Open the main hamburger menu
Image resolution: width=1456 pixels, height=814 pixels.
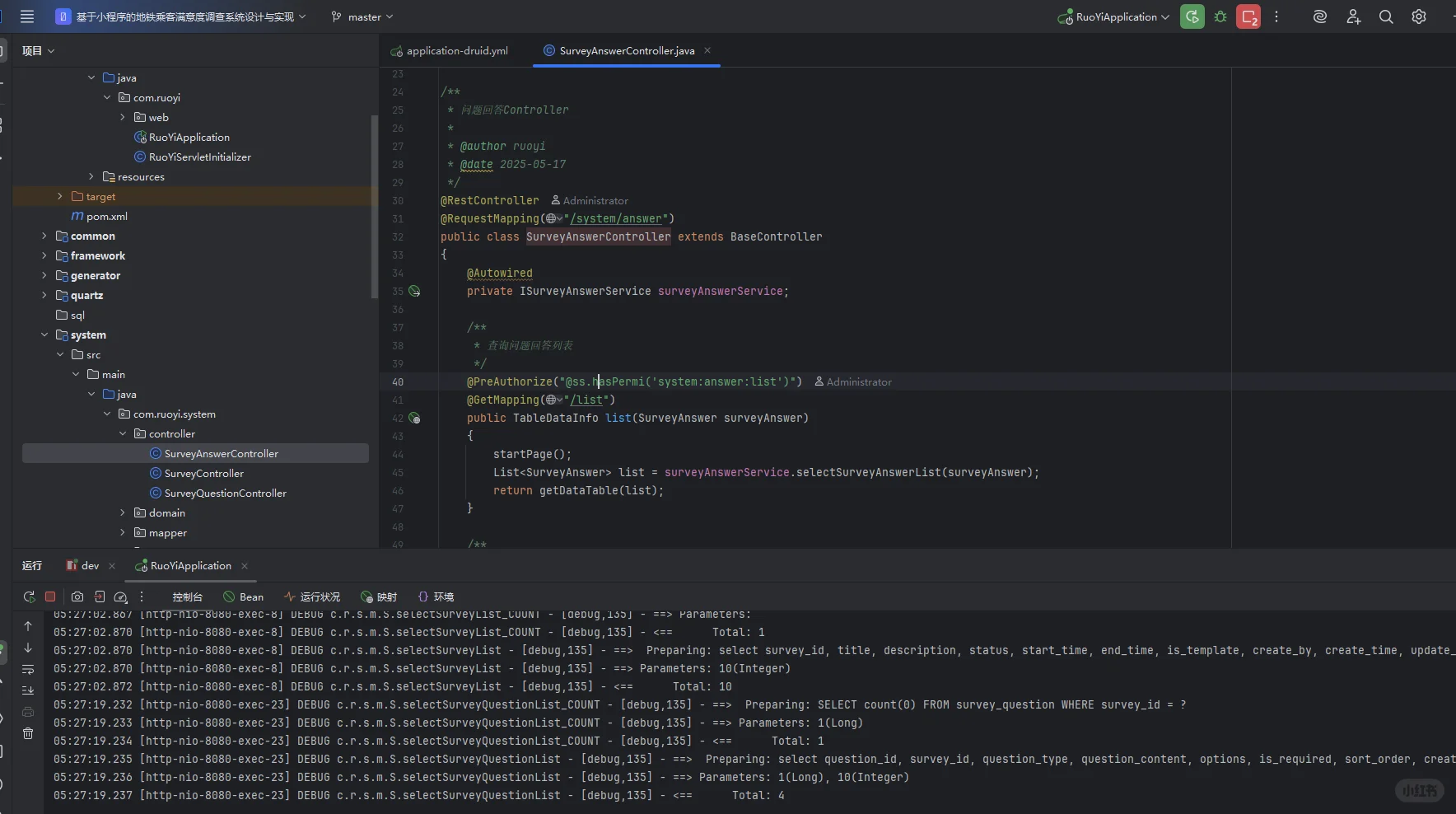point(27,16)
